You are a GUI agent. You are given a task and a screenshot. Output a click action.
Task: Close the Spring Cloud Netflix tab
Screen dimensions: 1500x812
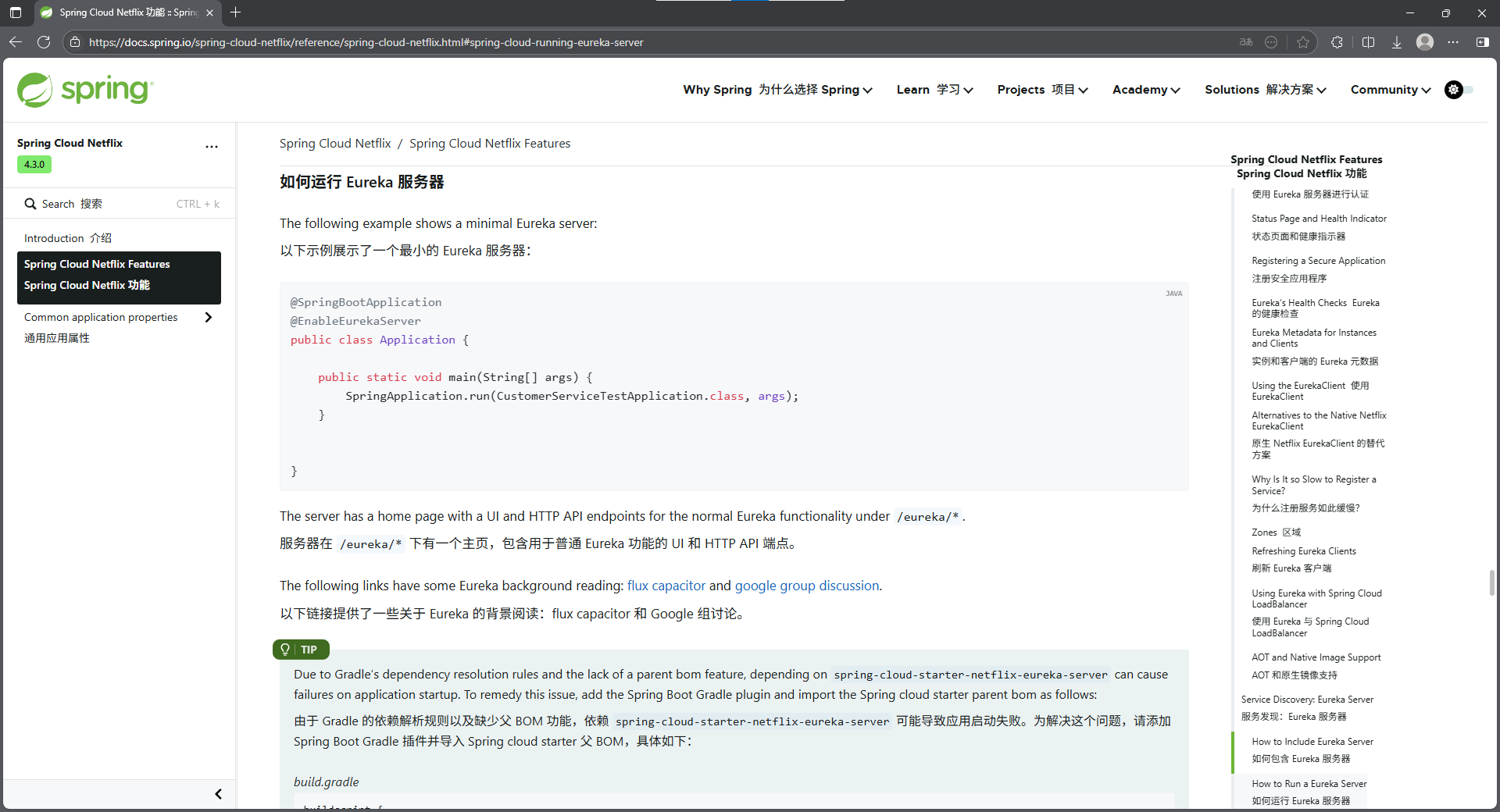(209, 12)
